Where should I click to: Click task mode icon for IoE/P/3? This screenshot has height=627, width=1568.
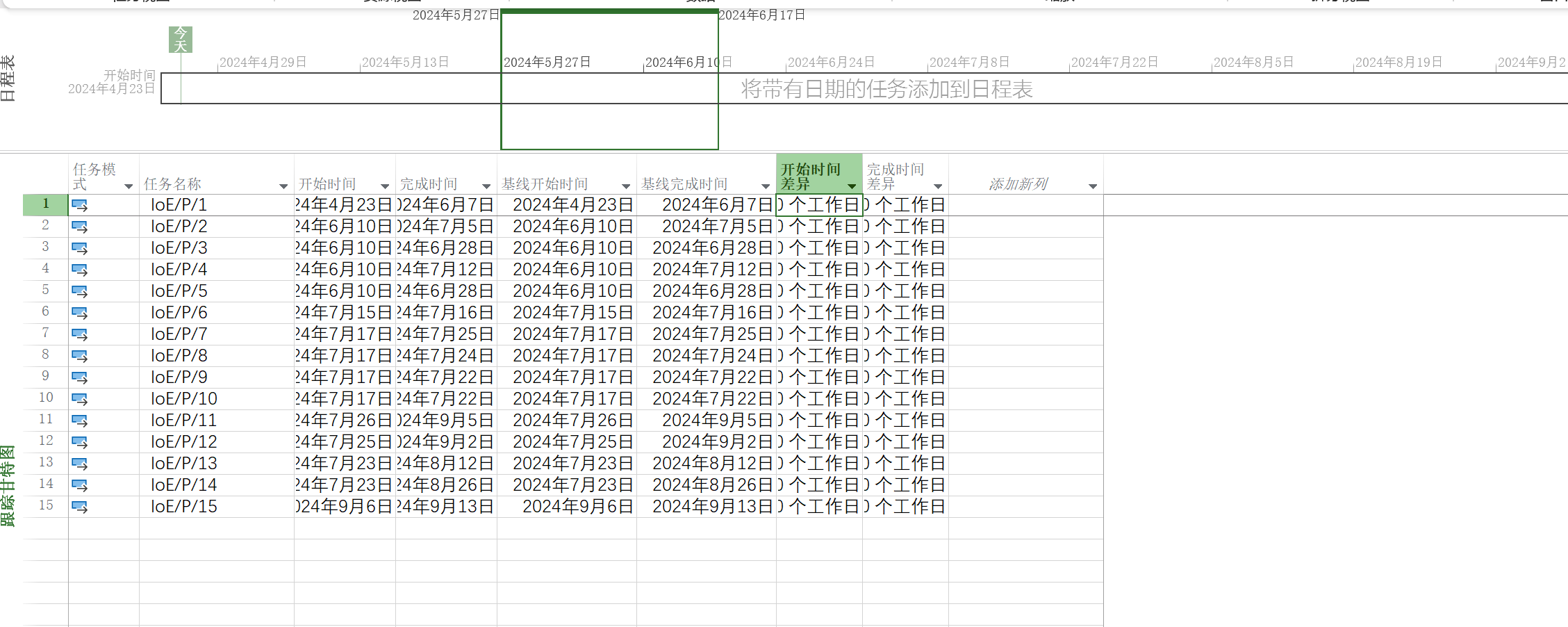(x=80, y=249)
